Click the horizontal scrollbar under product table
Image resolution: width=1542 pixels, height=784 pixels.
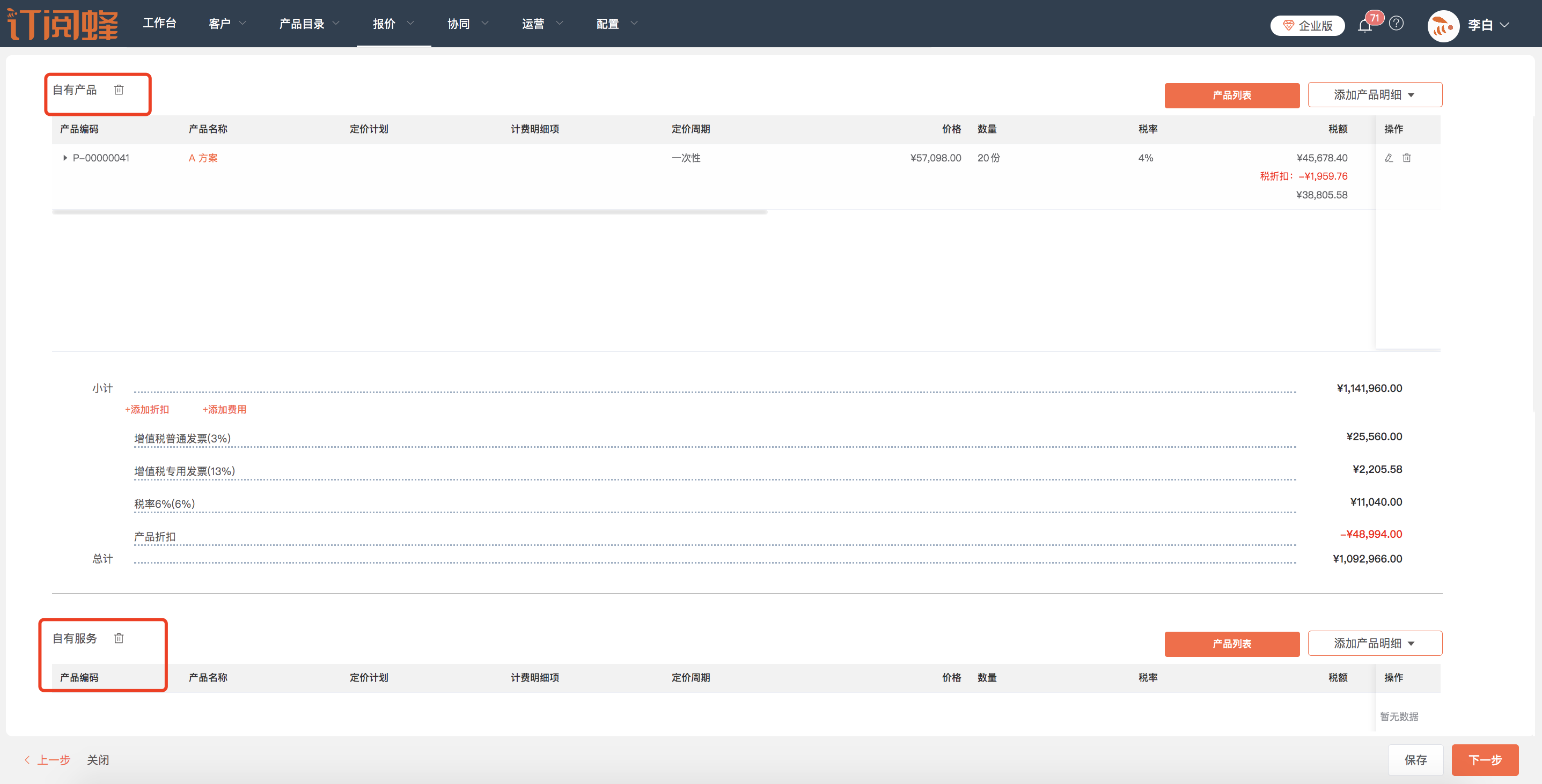[409, 212]
